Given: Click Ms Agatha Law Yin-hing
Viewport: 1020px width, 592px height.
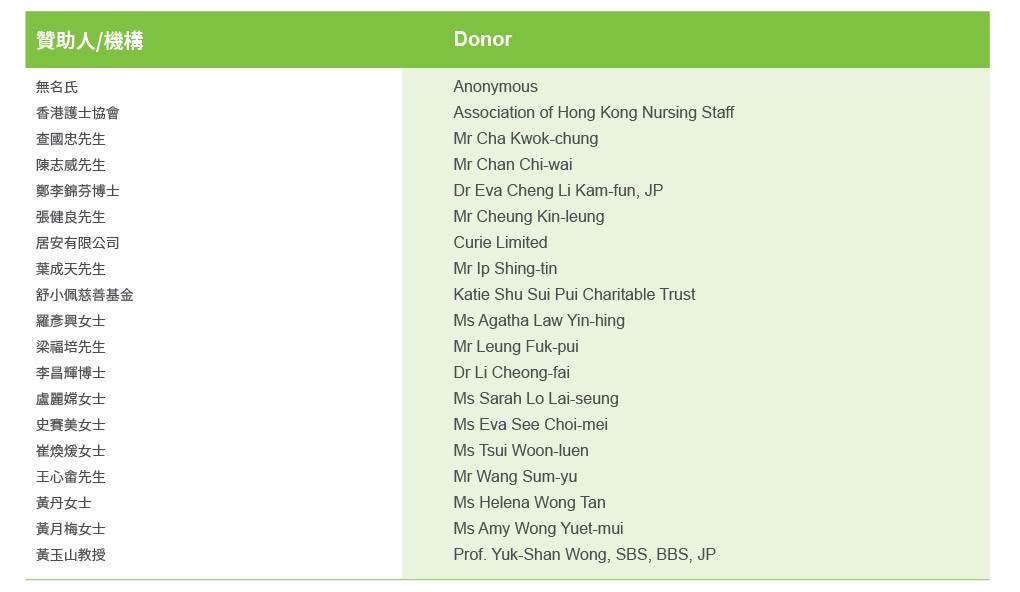Looking at the screenshot, I should 538,321.
